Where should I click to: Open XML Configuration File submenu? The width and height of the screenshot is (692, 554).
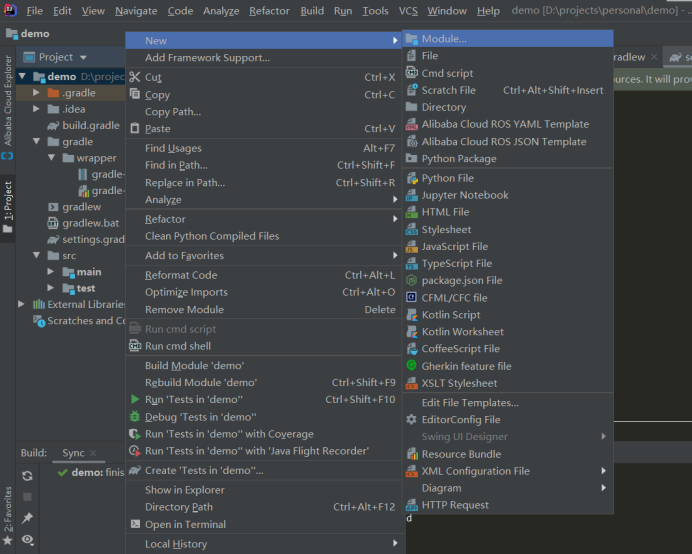[x=508, y=471]
